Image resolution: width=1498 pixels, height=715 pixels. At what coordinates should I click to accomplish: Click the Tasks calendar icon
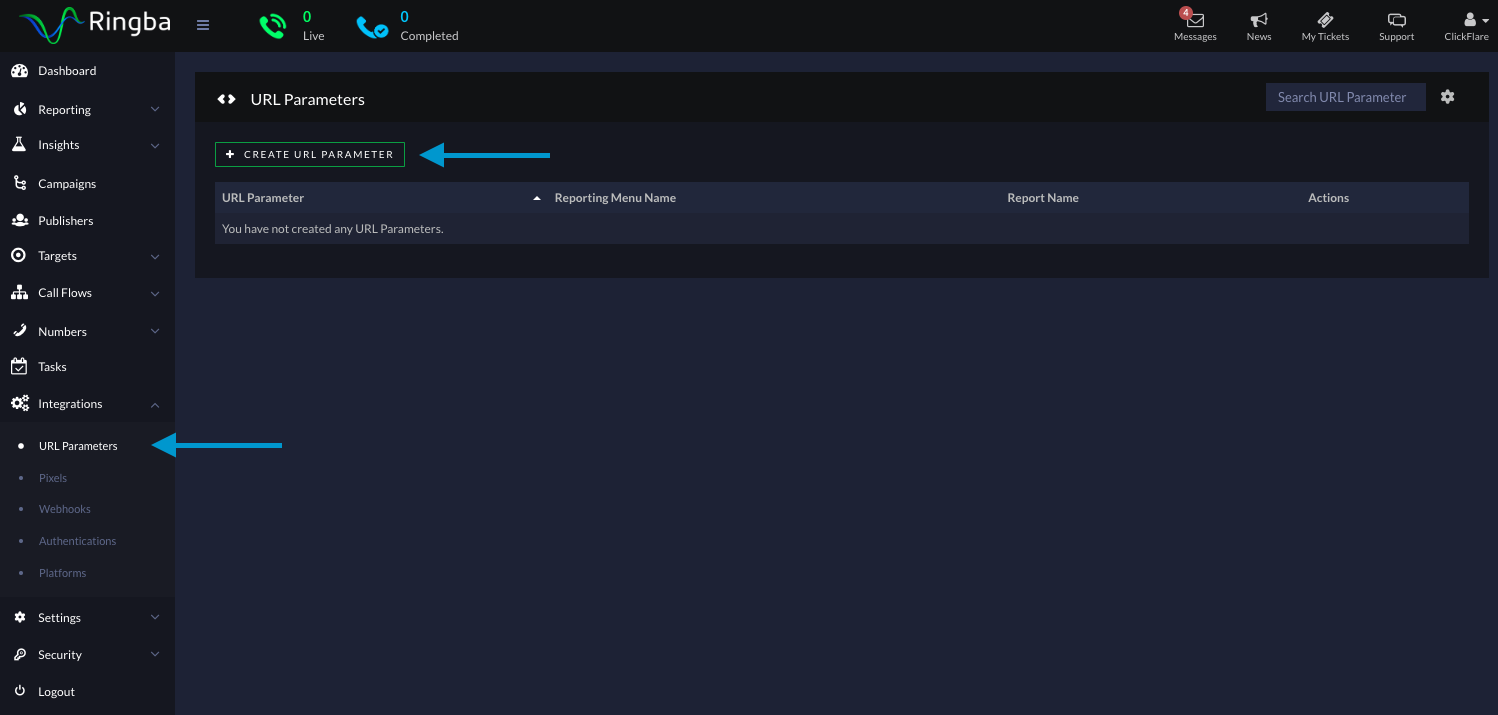pyautogui.click(x=19, y=367)
